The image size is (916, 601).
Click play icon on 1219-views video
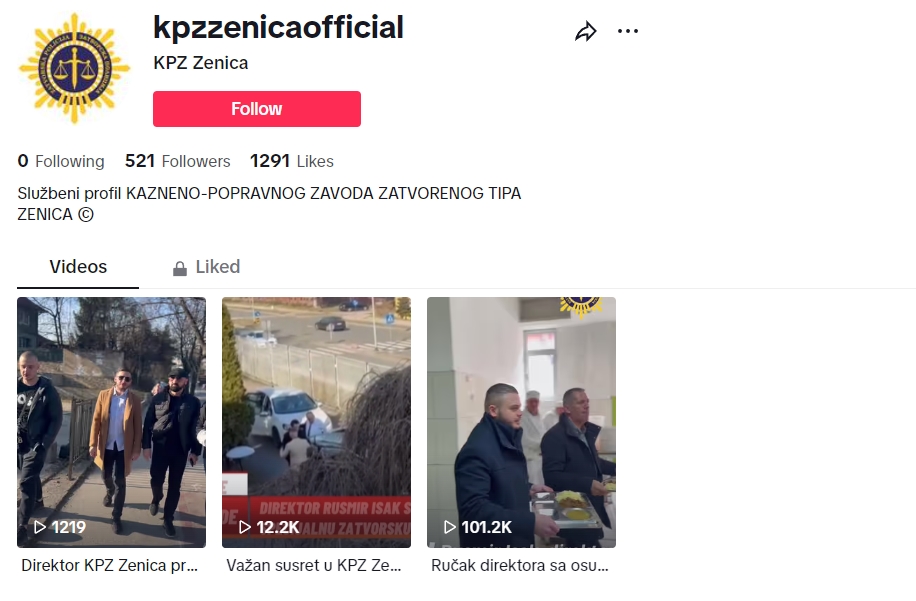[40, 527]
